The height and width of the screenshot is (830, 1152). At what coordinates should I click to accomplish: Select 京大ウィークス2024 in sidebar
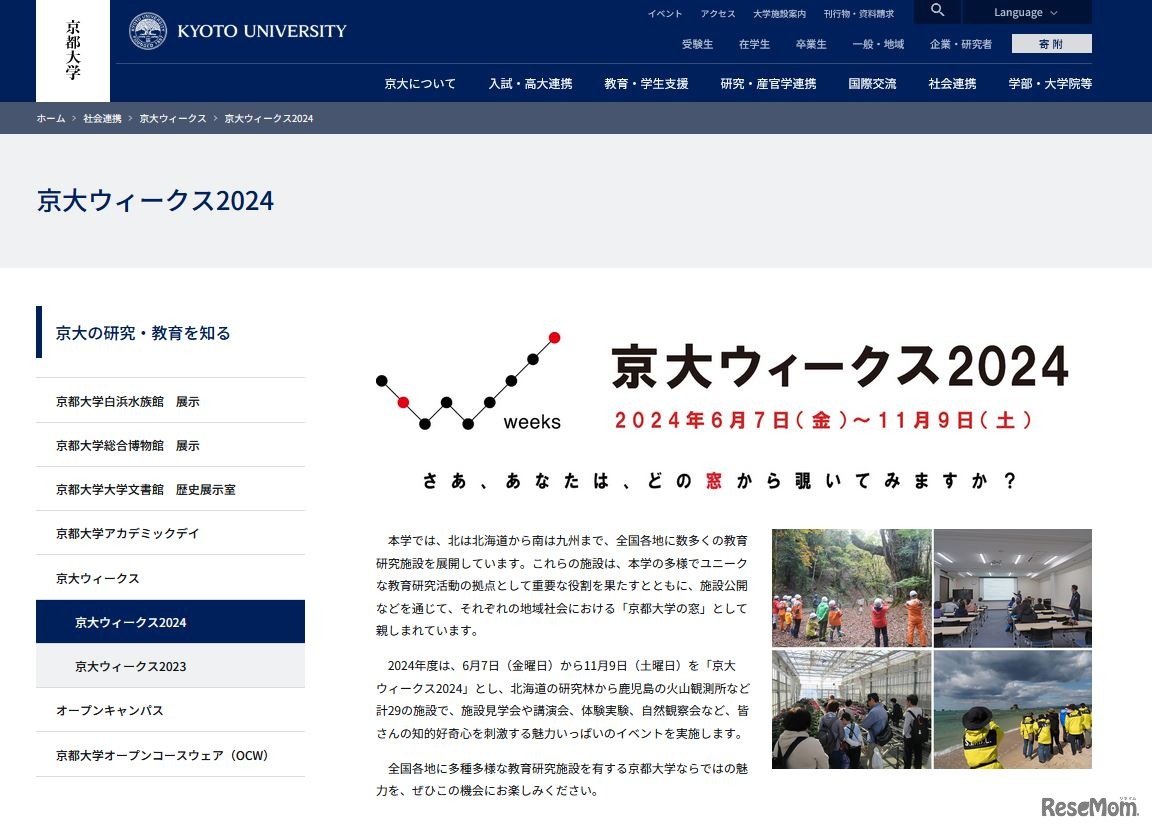point(170,622)
